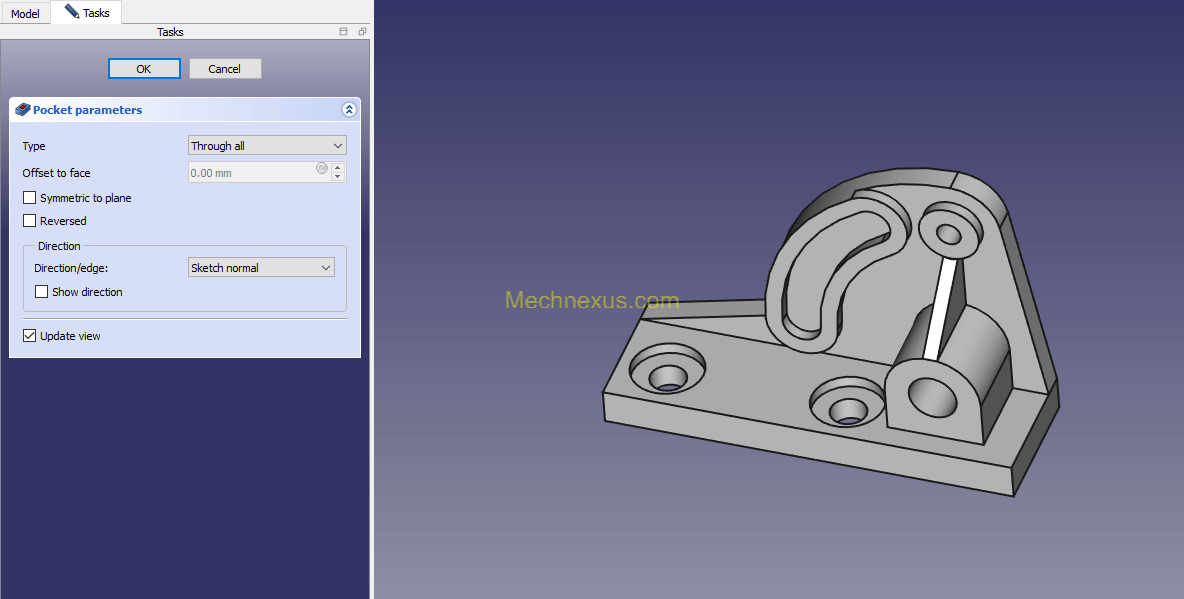Enable Symmetric to plane checkbox

[30, 198]
